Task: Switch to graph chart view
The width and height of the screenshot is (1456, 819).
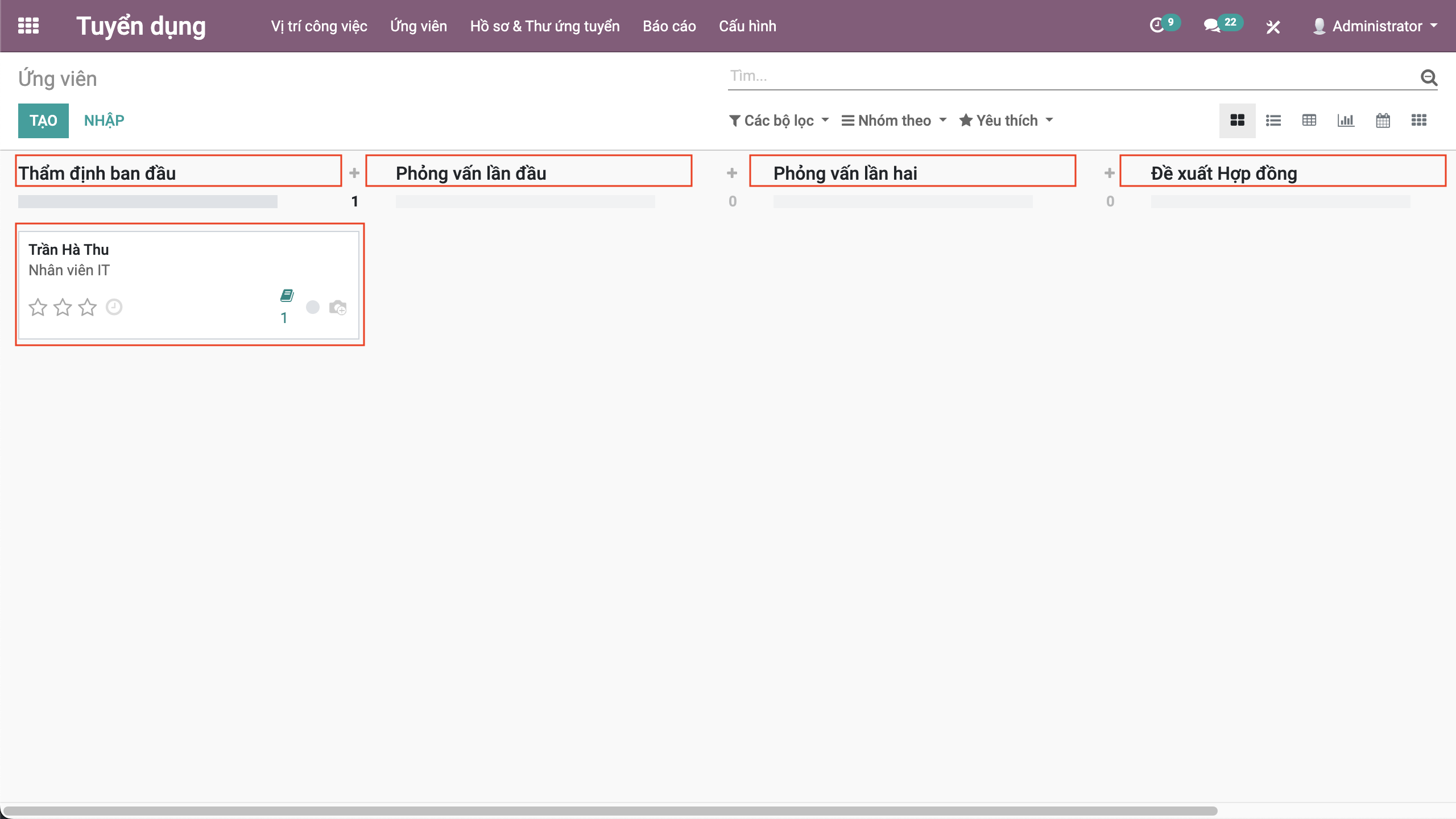Action: tap(1346, 120)
